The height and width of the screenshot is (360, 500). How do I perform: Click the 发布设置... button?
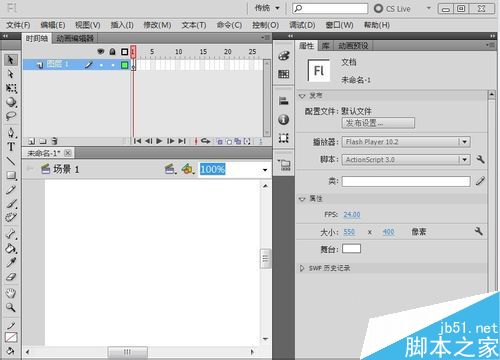(378, 123)
